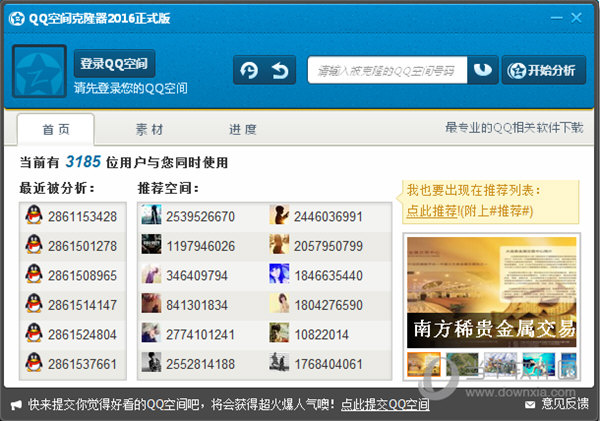Screen dimensions: 600x421
Task: Click the avatar next to 2539526670
Action: click(151, 216)
